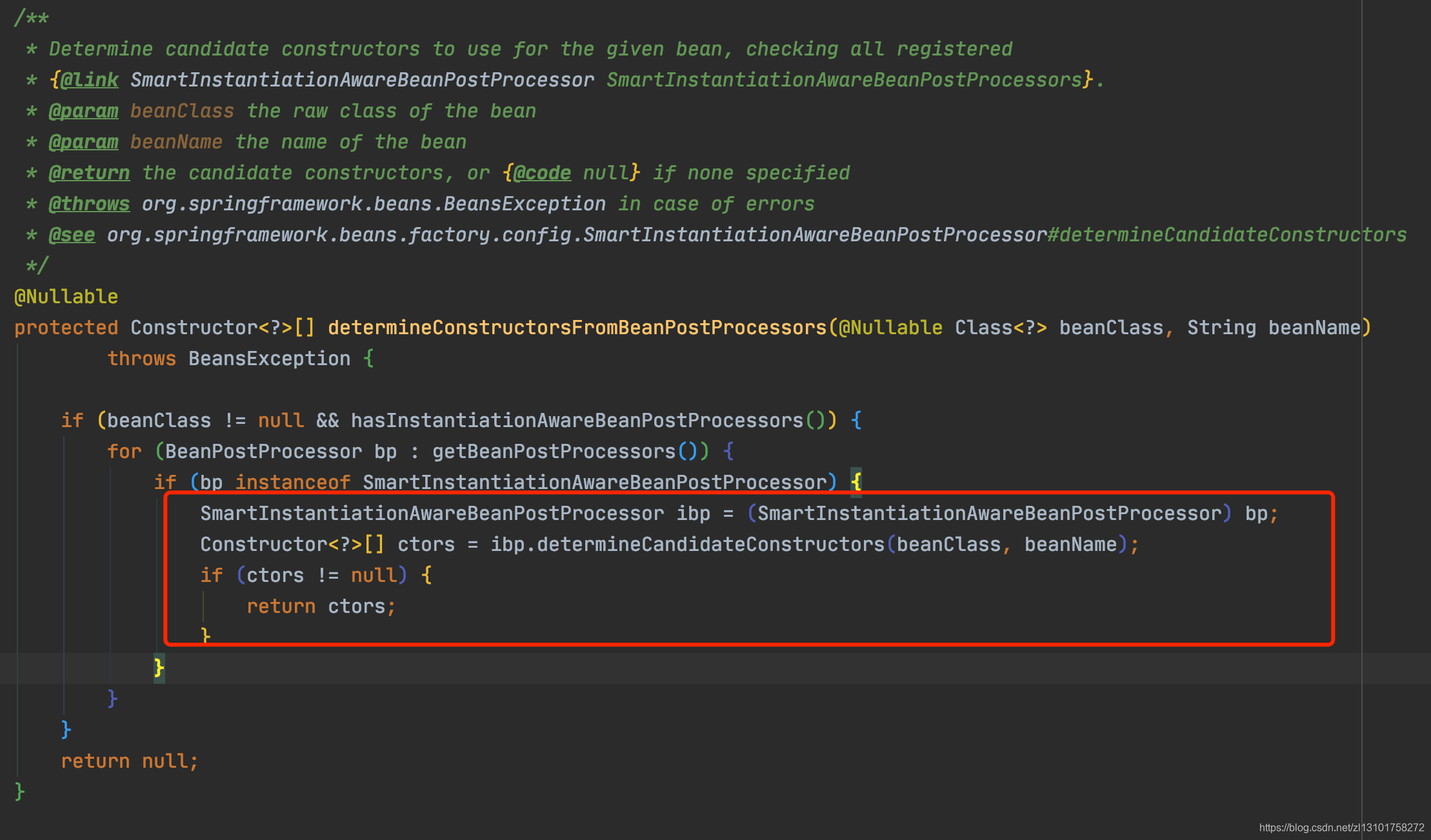The width and height of the screenshot is (1431, 840).
Task: Click the highlighted yellow closing brace
Action: click(x=159, y=668)
